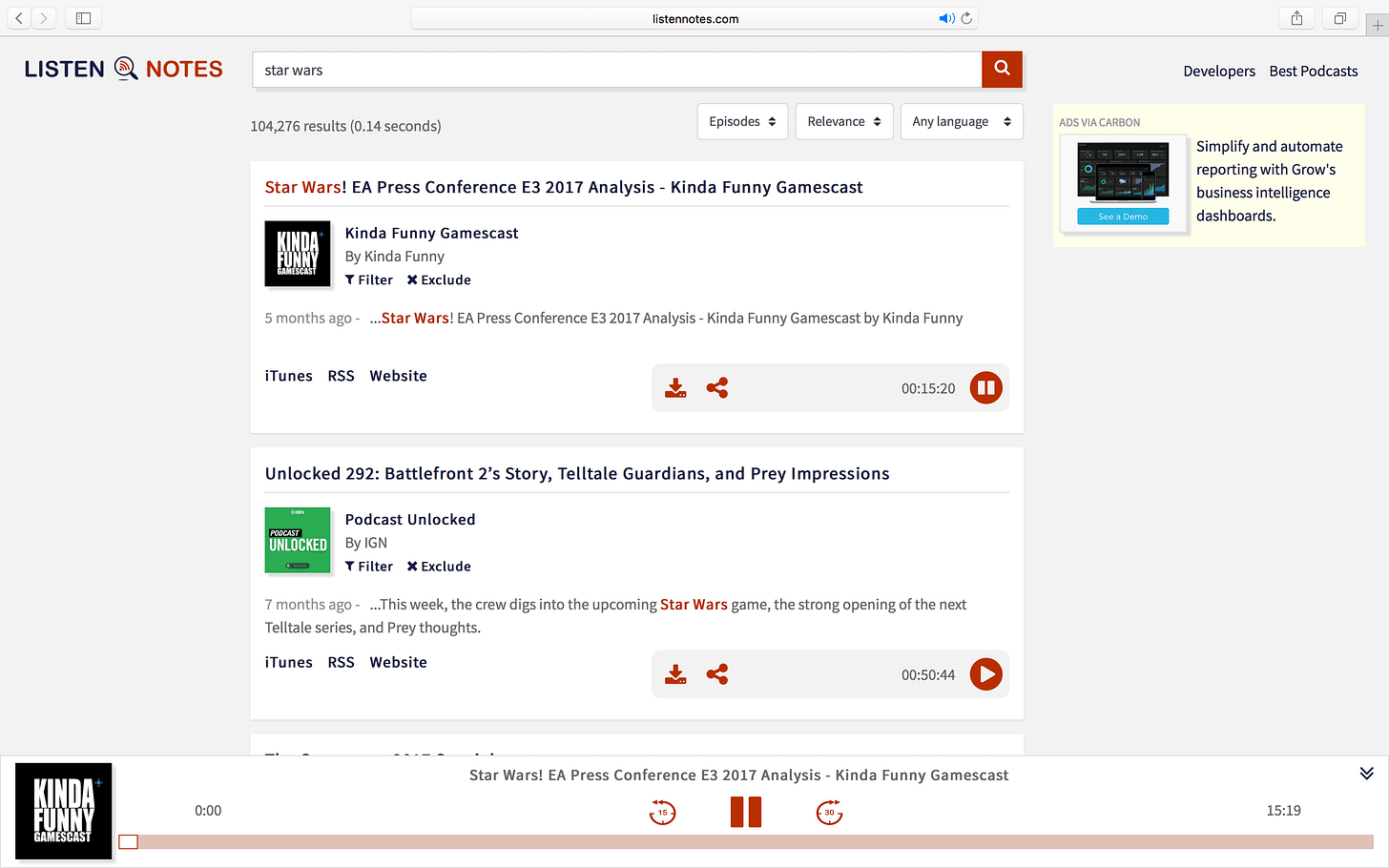Click the Grow business intelligence ad text

pos(1269,181)
